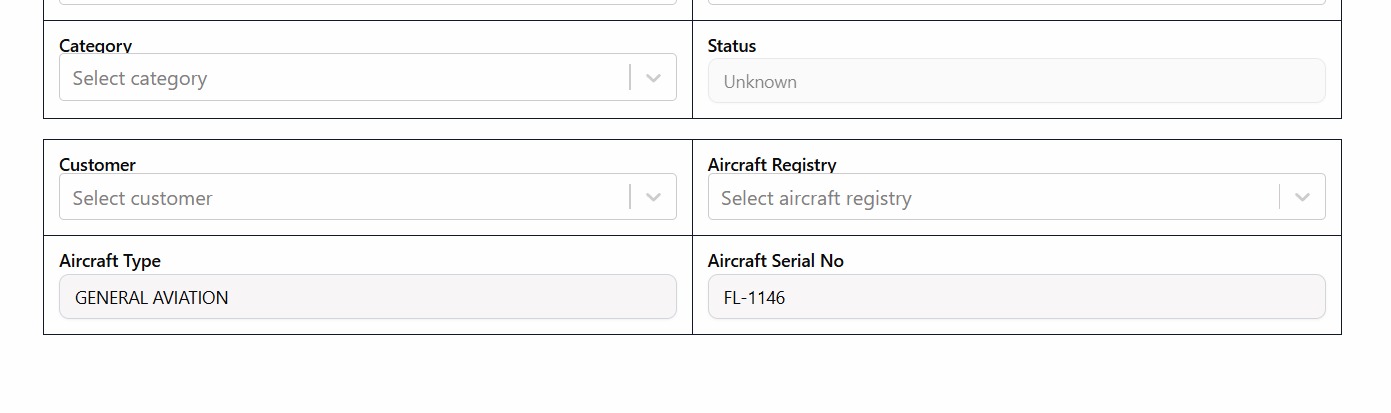Select the Aircraft Serial No field FL-1146
Image resolution: width=1391 pixels, height=413 pixels.
coord(1016,297)
